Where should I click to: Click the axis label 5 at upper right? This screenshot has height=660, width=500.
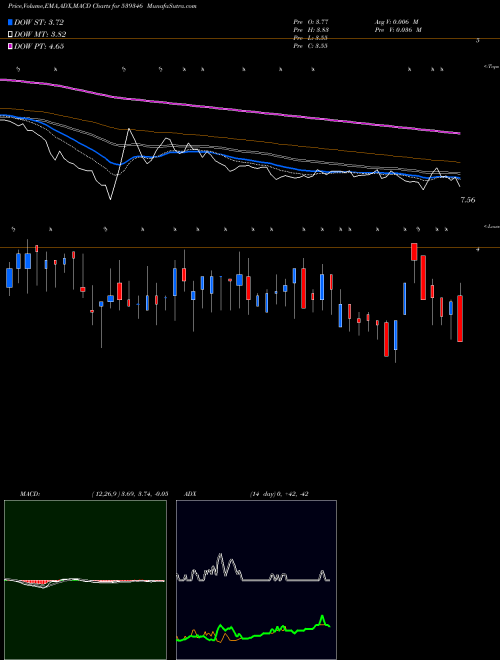click(478, 41)
